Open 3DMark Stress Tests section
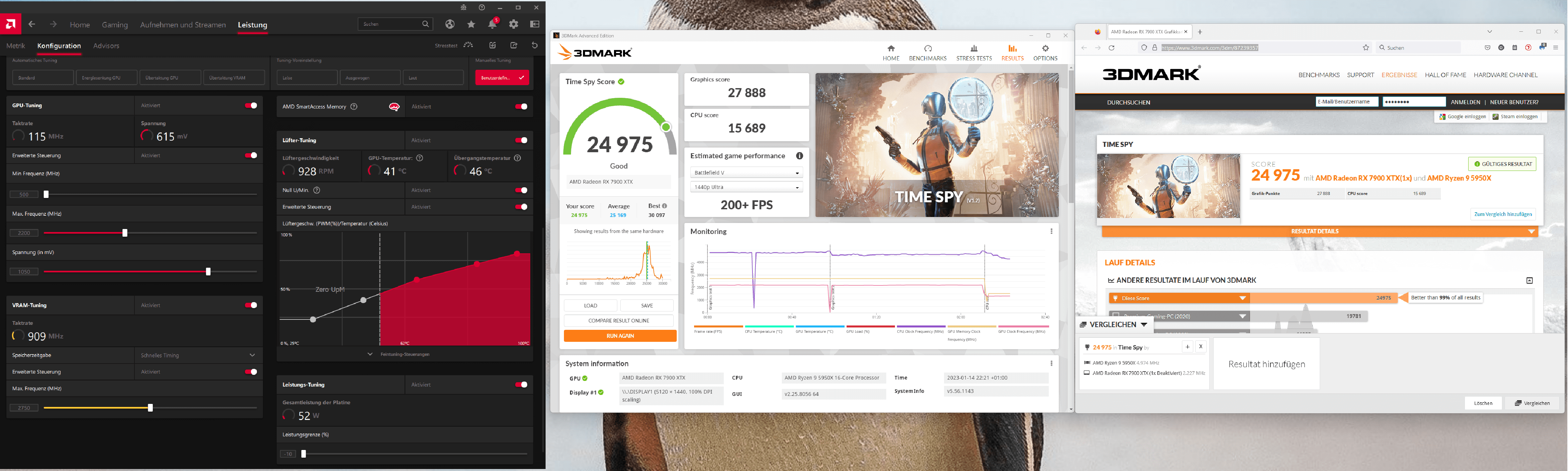 (973, 53)
